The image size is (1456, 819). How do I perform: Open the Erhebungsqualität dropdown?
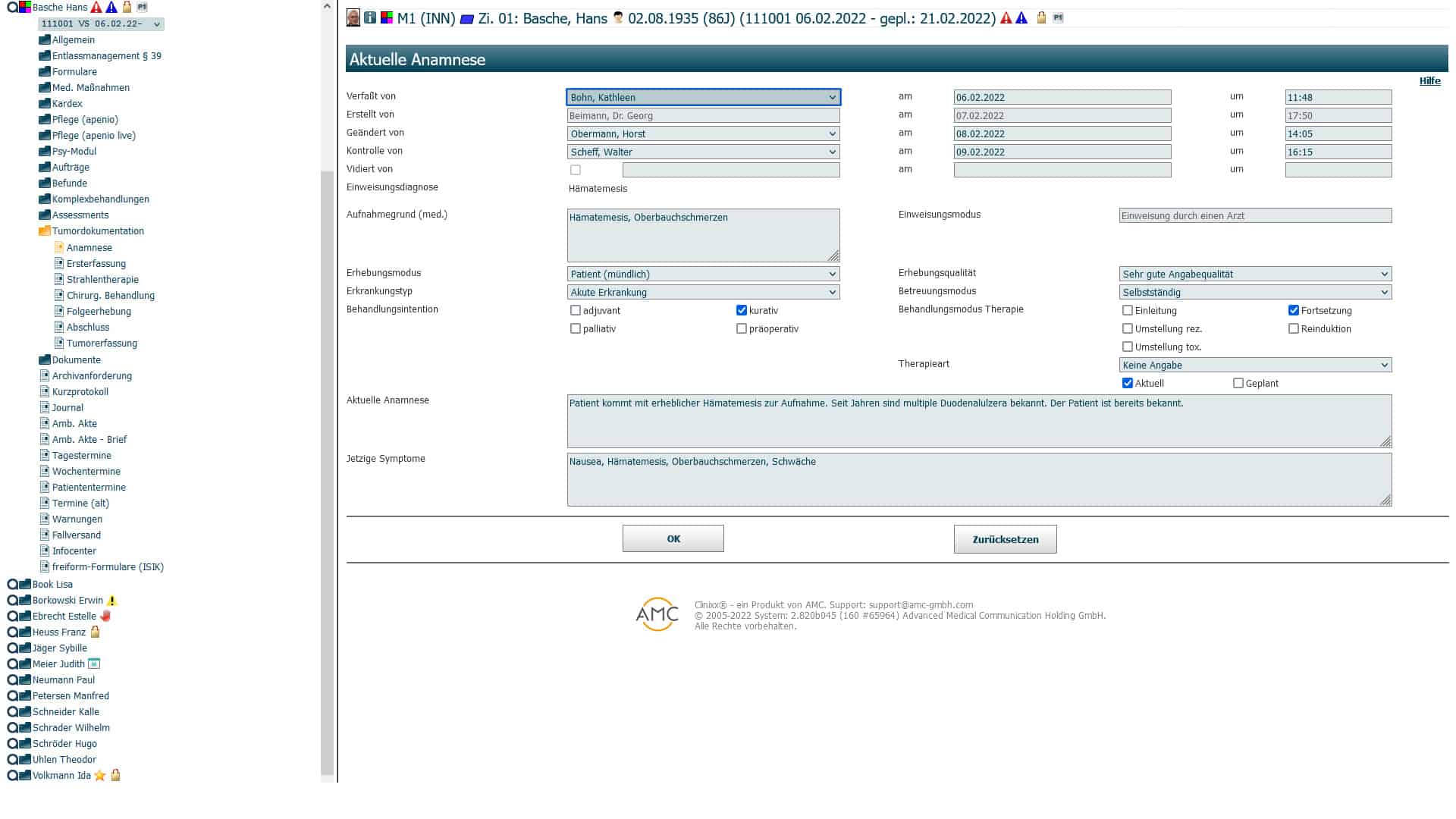pyautogui.click(x=1255, y=274)
